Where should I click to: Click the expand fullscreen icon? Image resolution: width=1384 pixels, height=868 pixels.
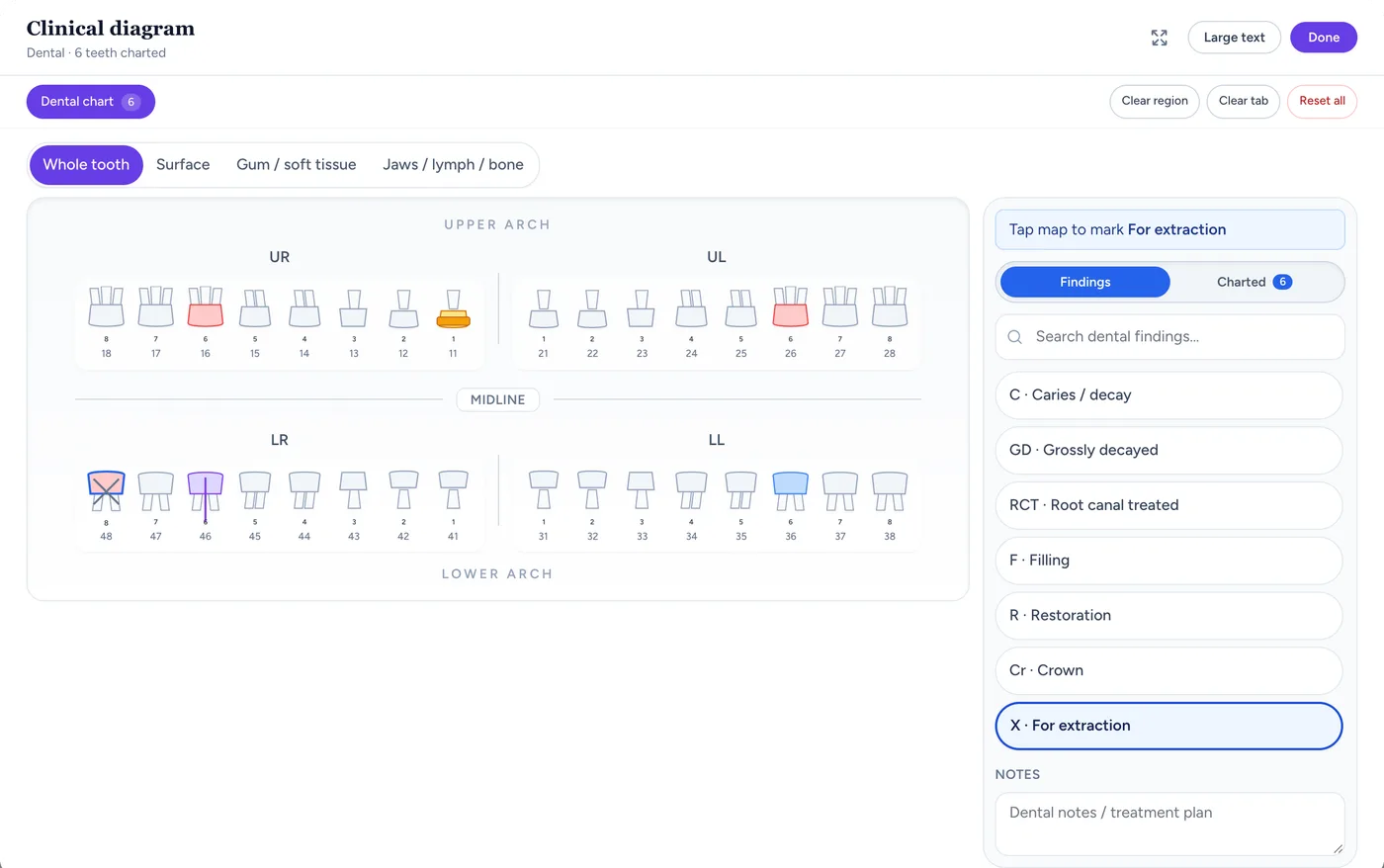tap(1160, 38)
